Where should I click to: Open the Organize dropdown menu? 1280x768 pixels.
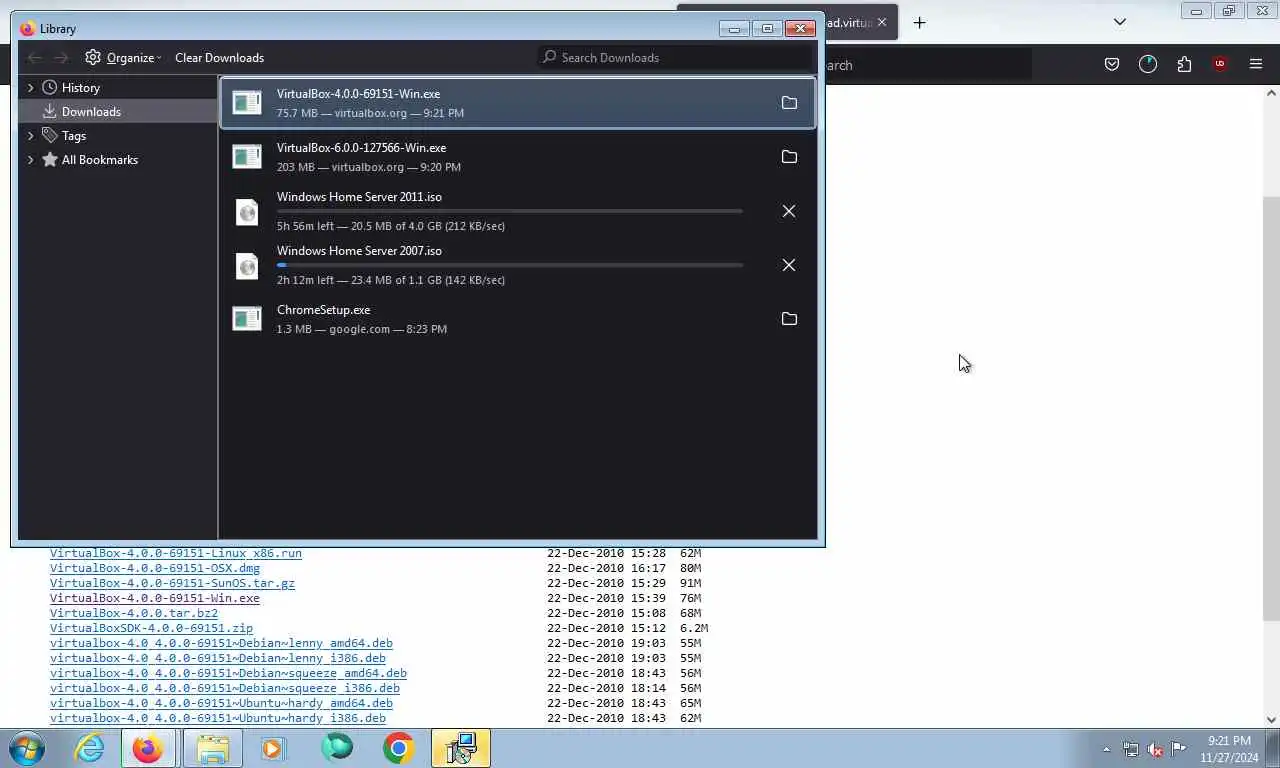pos(124,58)
